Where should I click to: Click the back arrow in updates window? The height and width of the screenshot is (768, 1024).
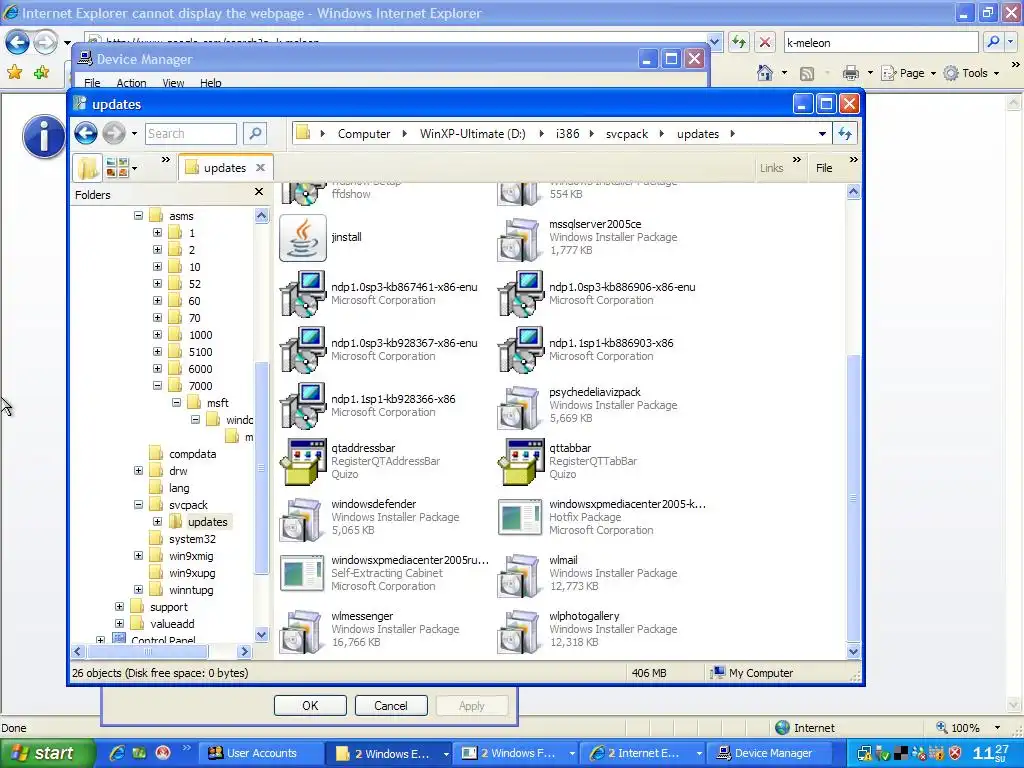tap(86, 134)
